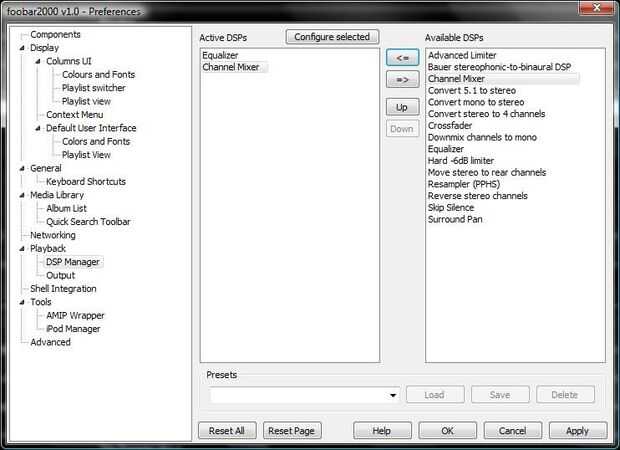Collapse the Playback tree node
620x450 pixels.
coord(22,249)
